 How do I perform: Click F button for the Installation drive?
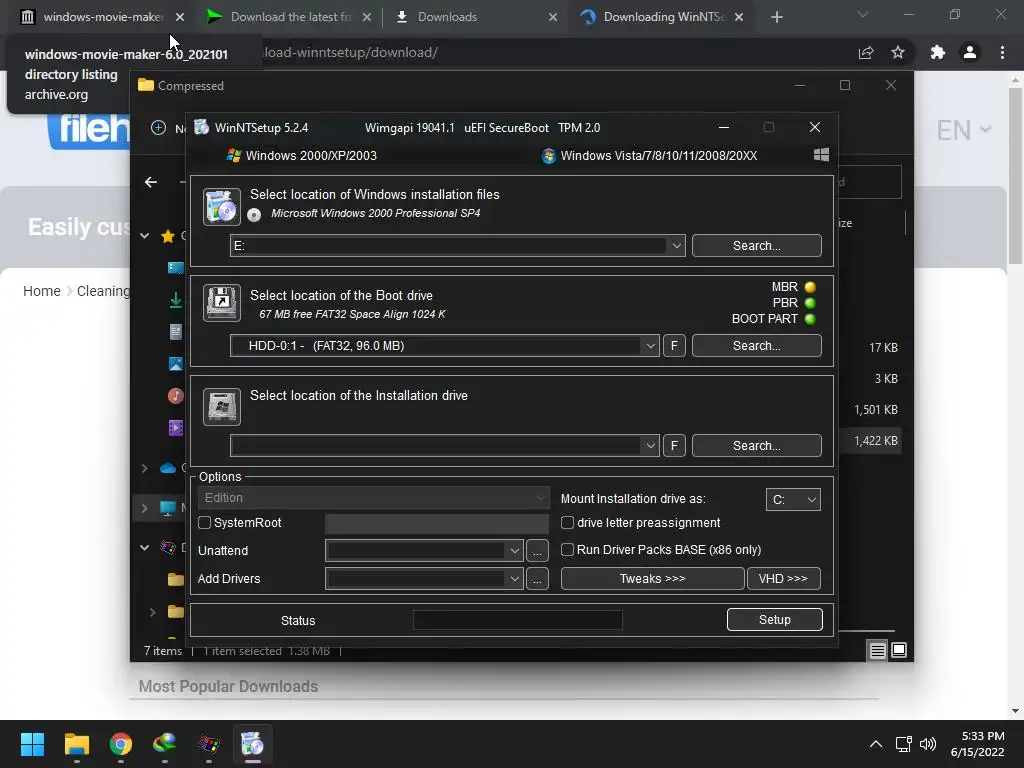(x=674, y=445)
